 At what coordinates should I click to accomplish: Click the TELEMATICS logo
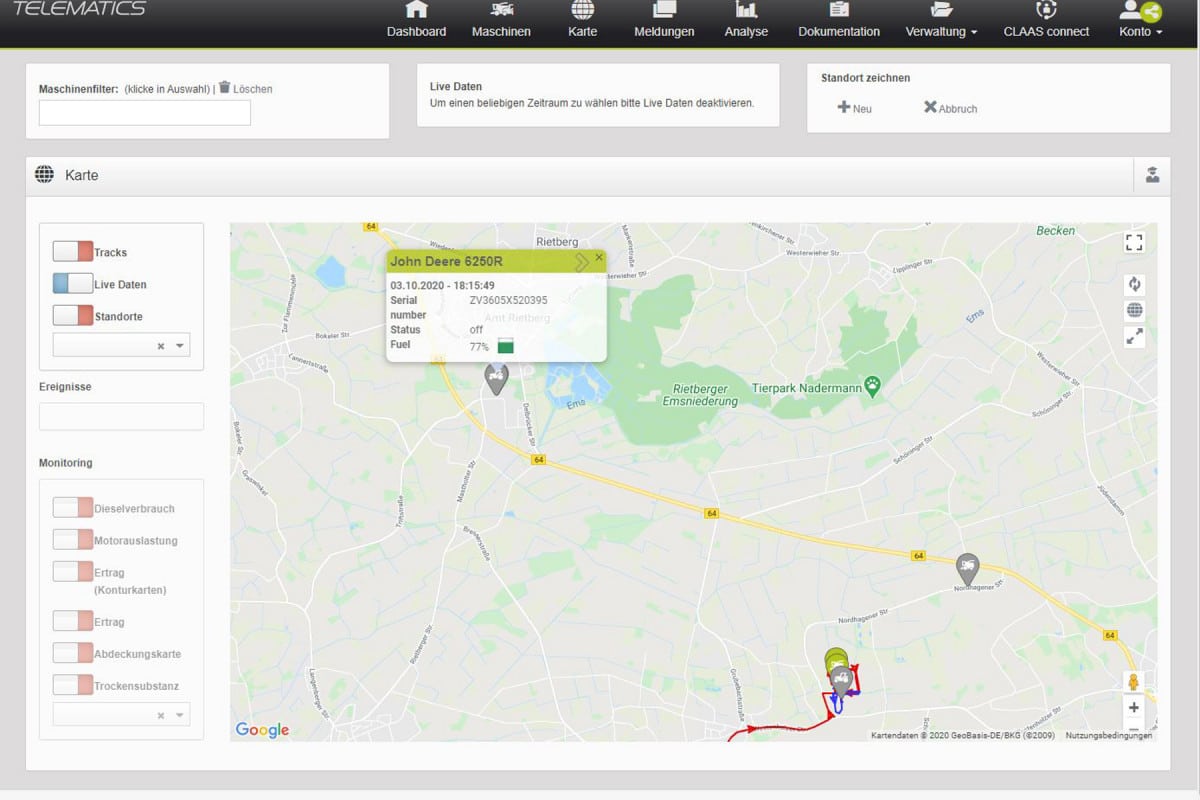coord(80,8)
